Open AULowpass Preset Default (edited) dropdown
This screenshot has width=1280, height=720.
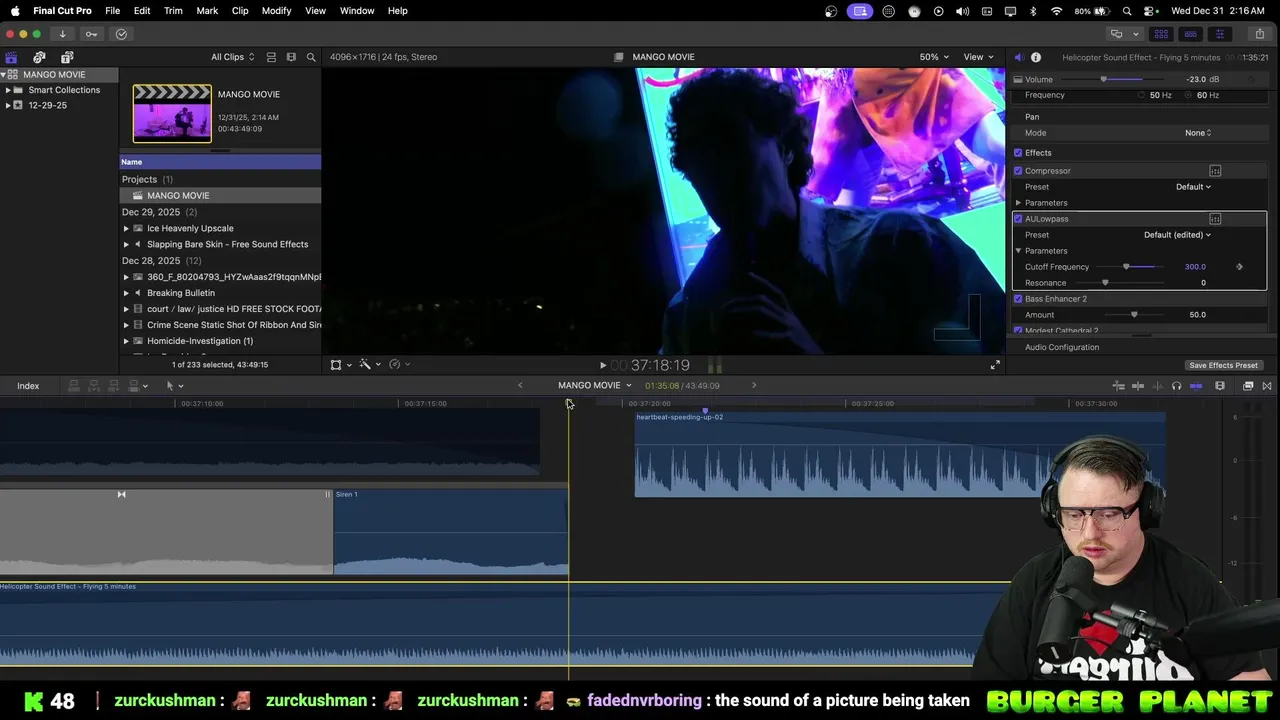point(1177,235)
